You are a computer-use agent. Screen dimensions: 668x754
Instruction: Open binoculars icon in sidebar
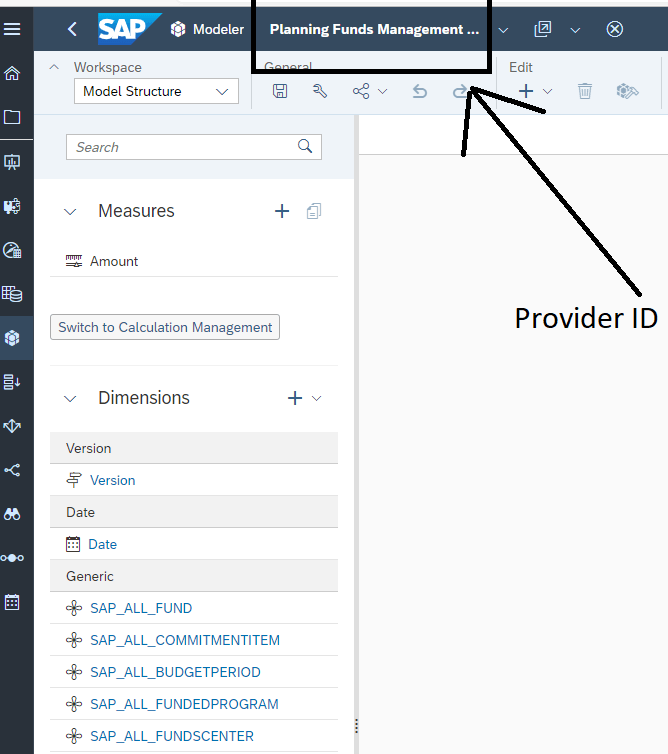pos(12,514)
